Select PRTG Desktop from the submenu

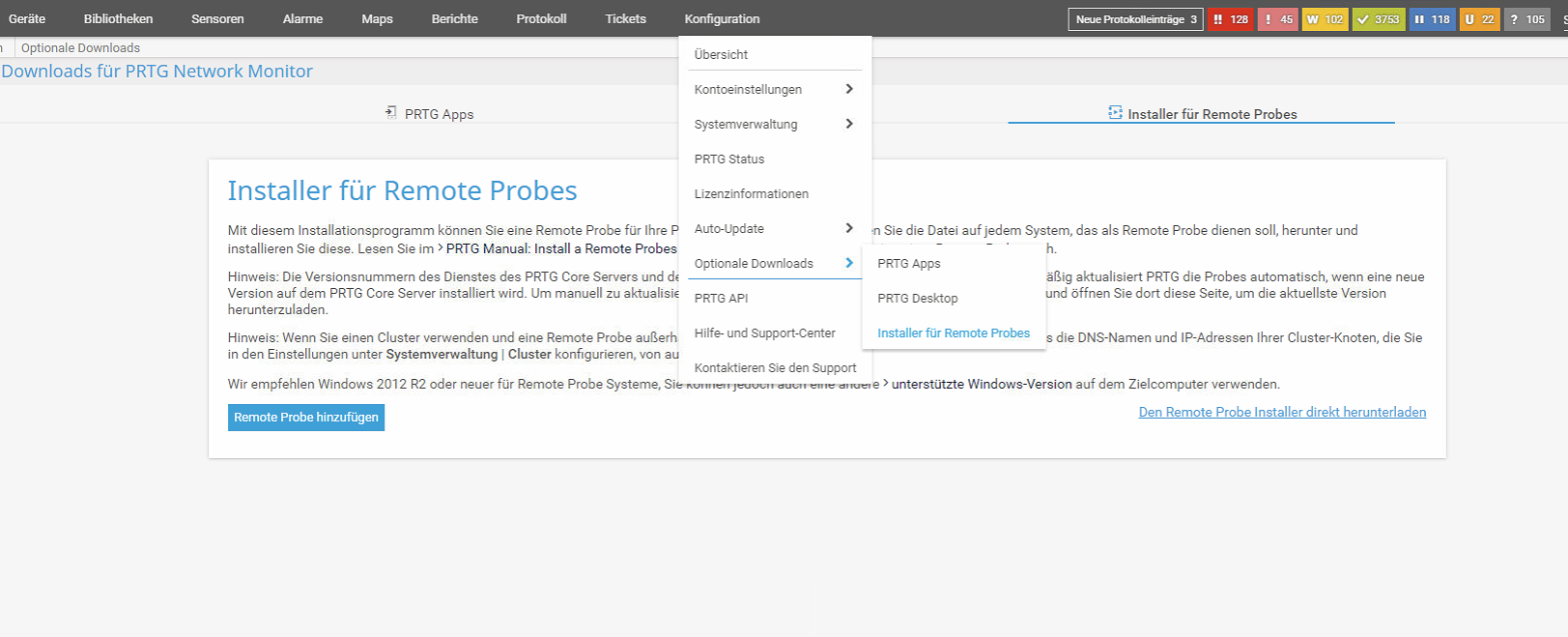point(917,299)
